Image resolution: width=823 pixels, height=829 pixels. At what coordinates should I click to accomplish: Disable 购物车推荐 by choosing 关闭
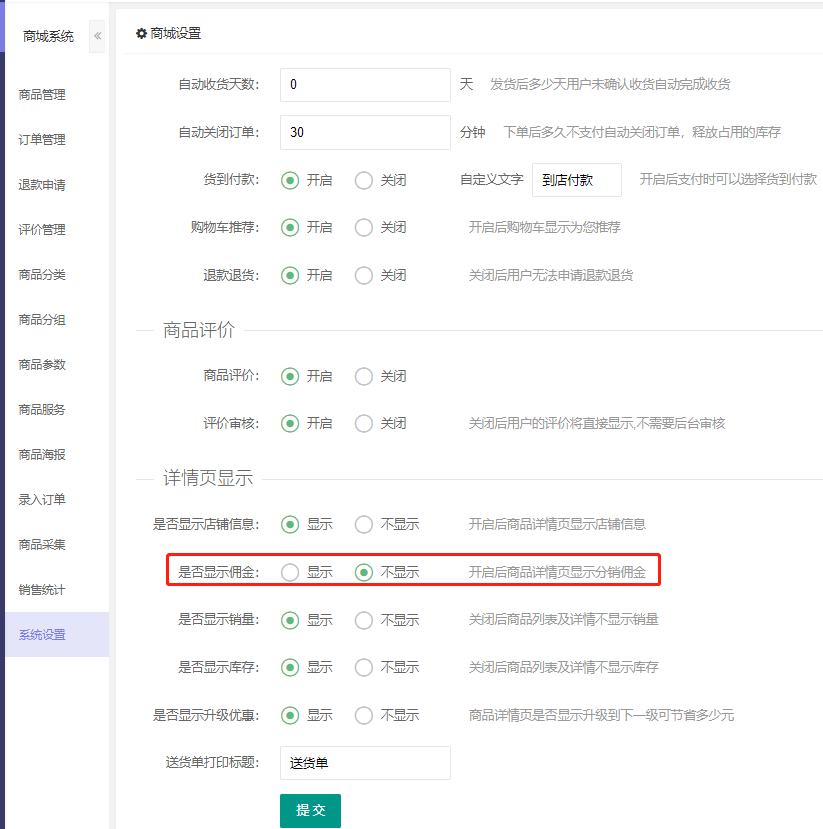(364, 228)
